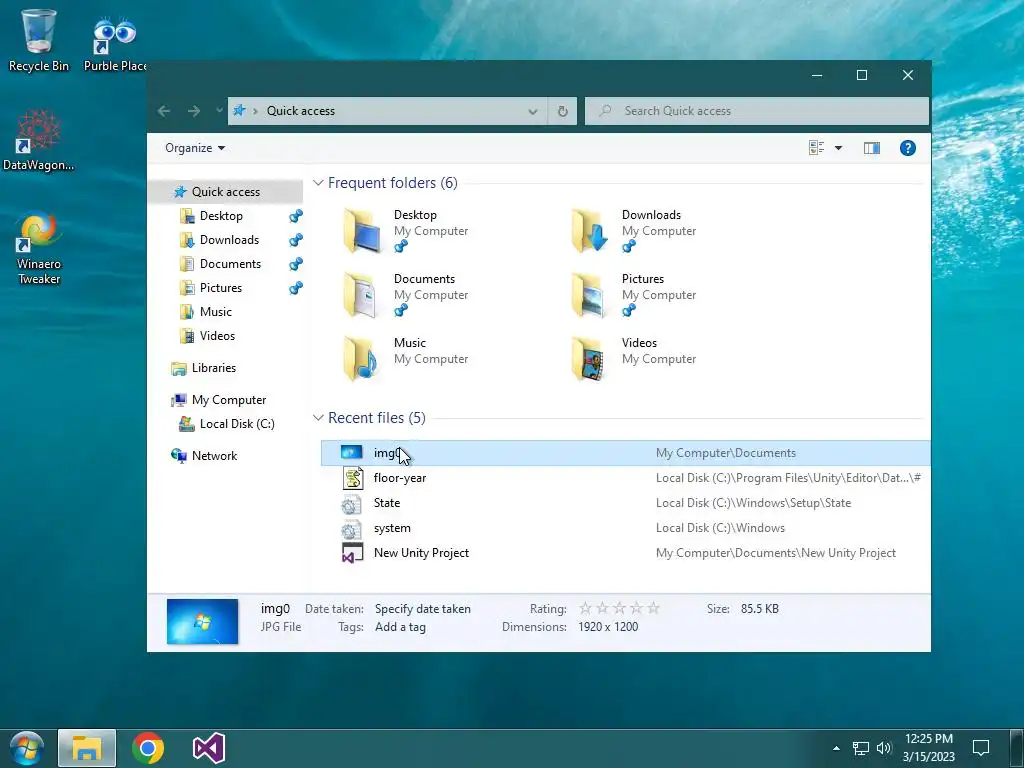Set rating to the first star

(x=586, y=609)
